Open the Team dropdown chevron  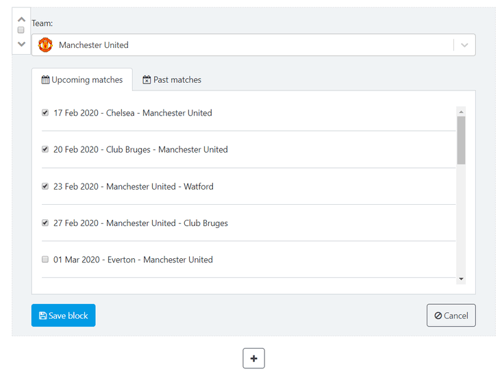[464, 45]
